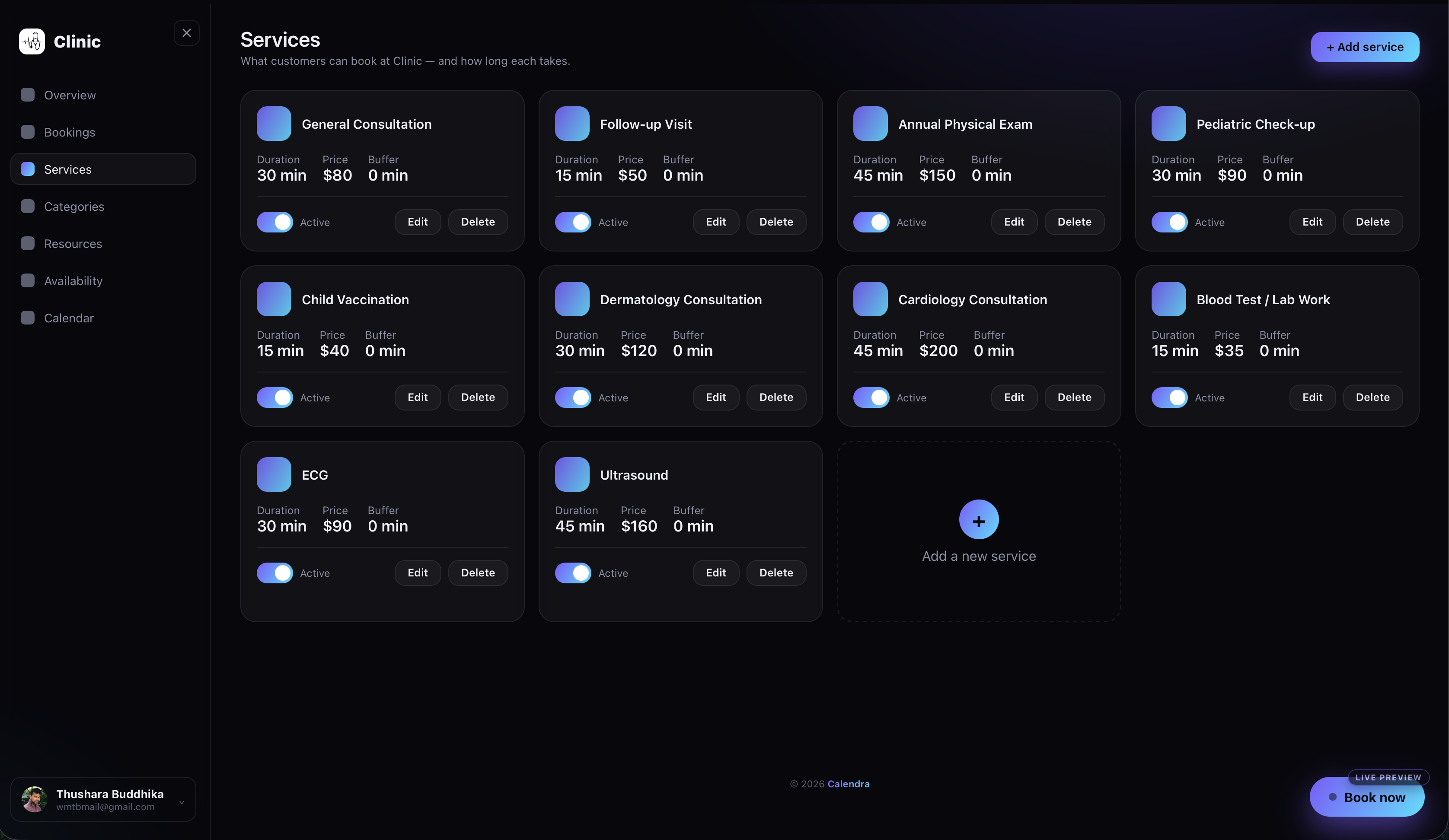Go to Bookings in the sidebar
Image resolution: width=1449 pixels, height=840 pixels.
click(x=103, y=132)
